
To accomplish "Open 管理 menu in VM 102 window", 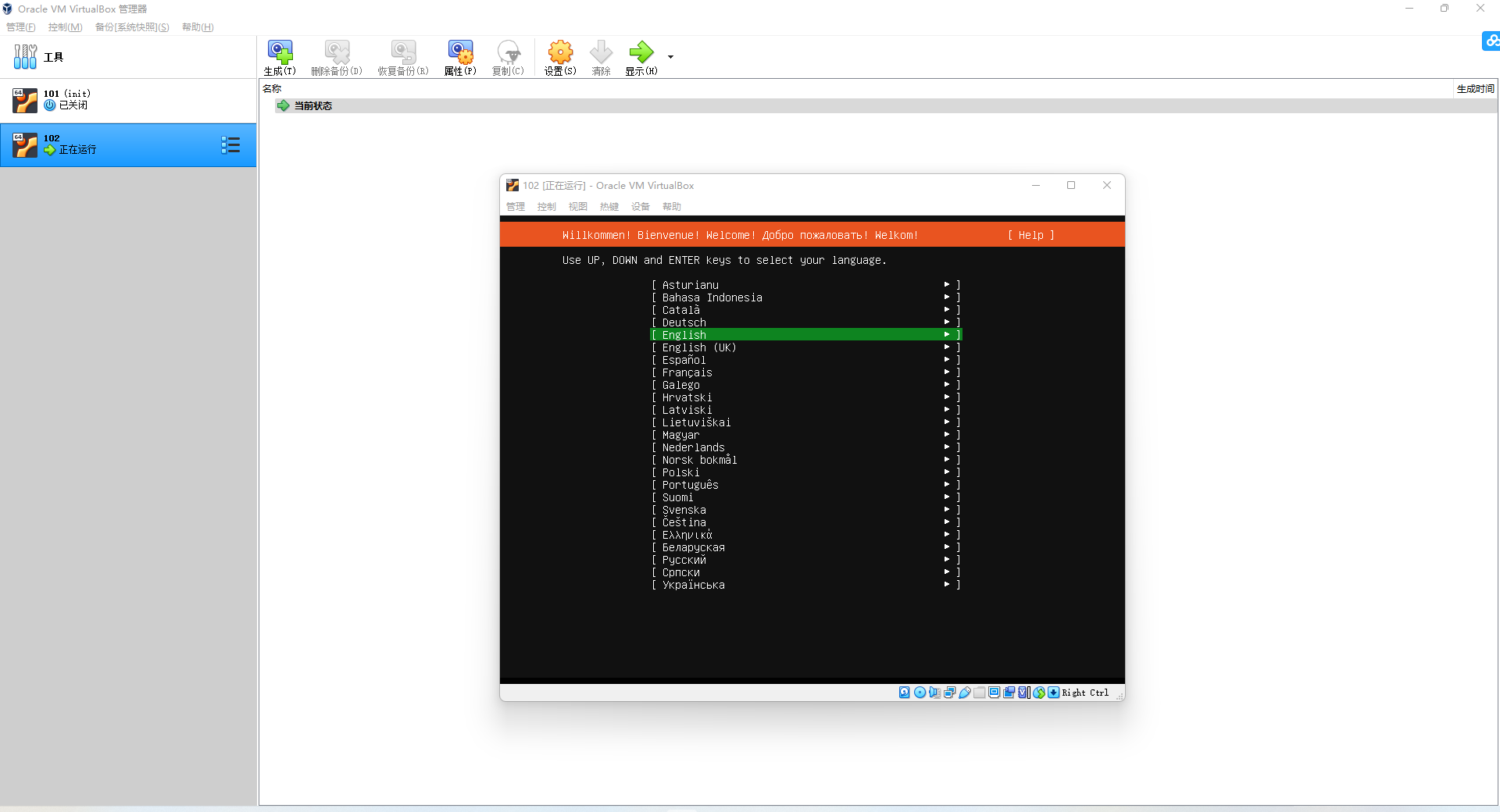I will coord(516,207).
